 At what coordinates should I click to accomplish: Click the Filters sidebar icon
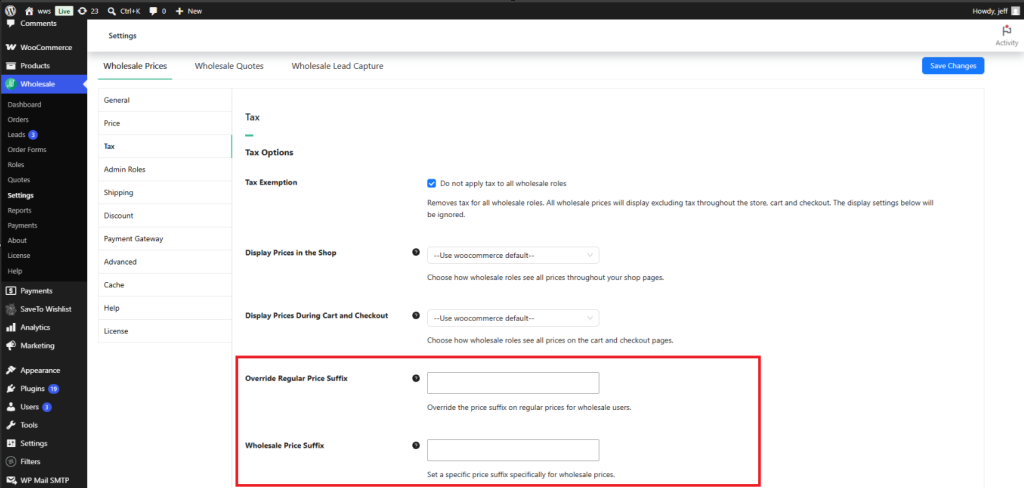coord(10,461)
